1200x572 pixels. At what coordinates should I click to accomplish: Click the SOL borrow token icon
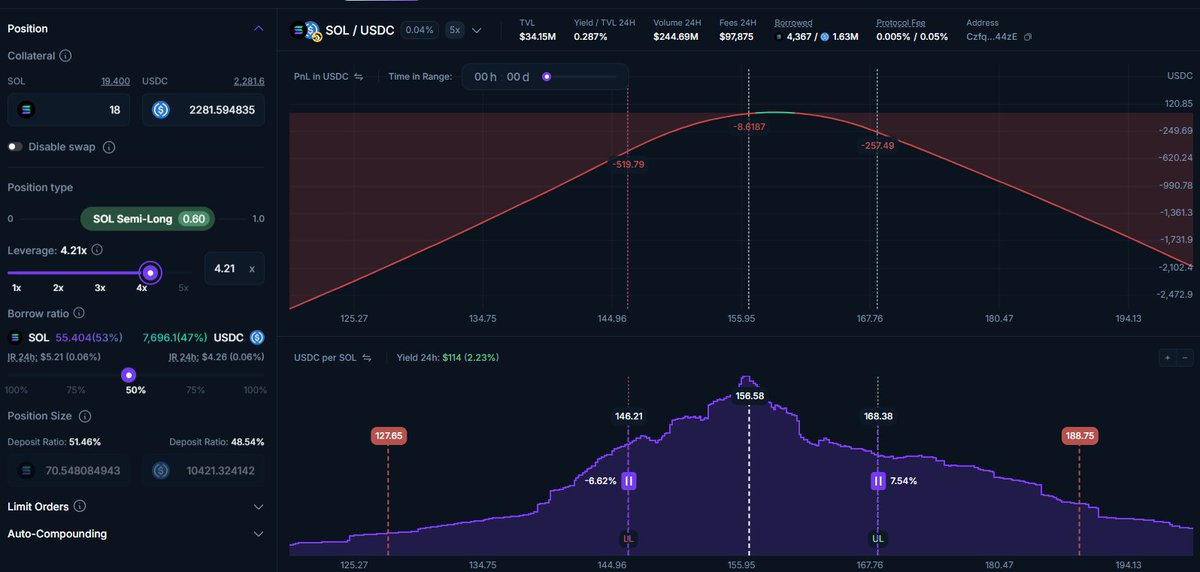pos(15,338)
